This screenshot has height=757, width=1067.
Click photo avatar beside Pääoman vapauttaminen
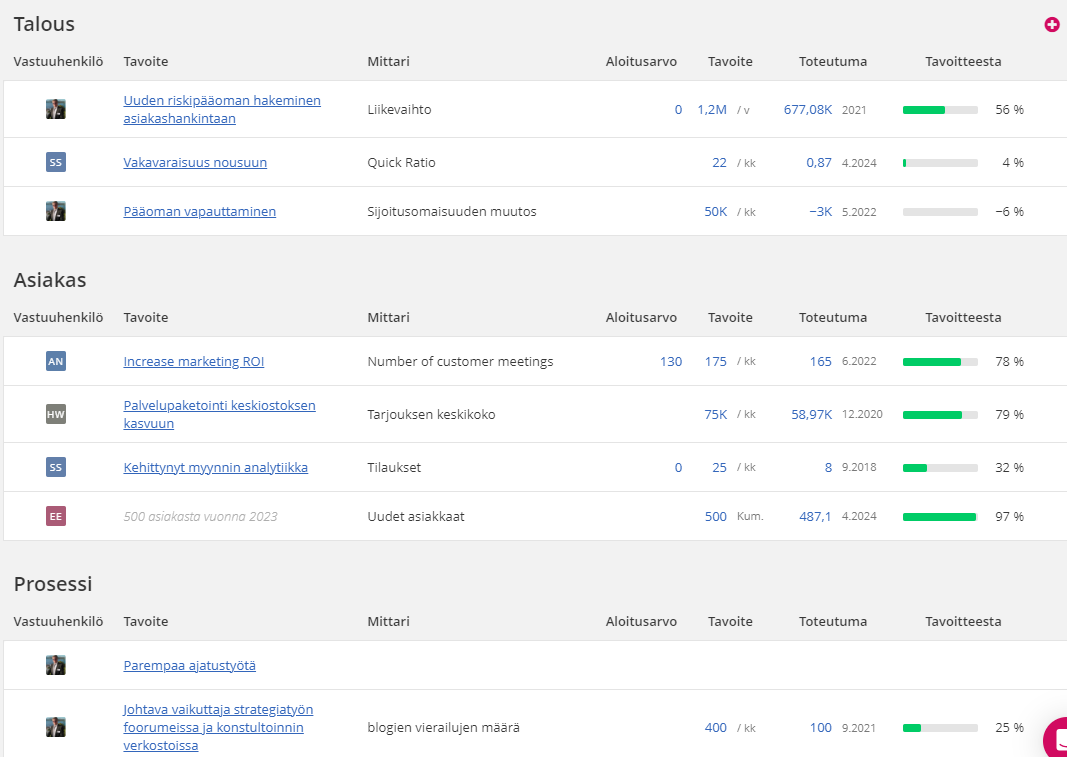click(56, 211)
